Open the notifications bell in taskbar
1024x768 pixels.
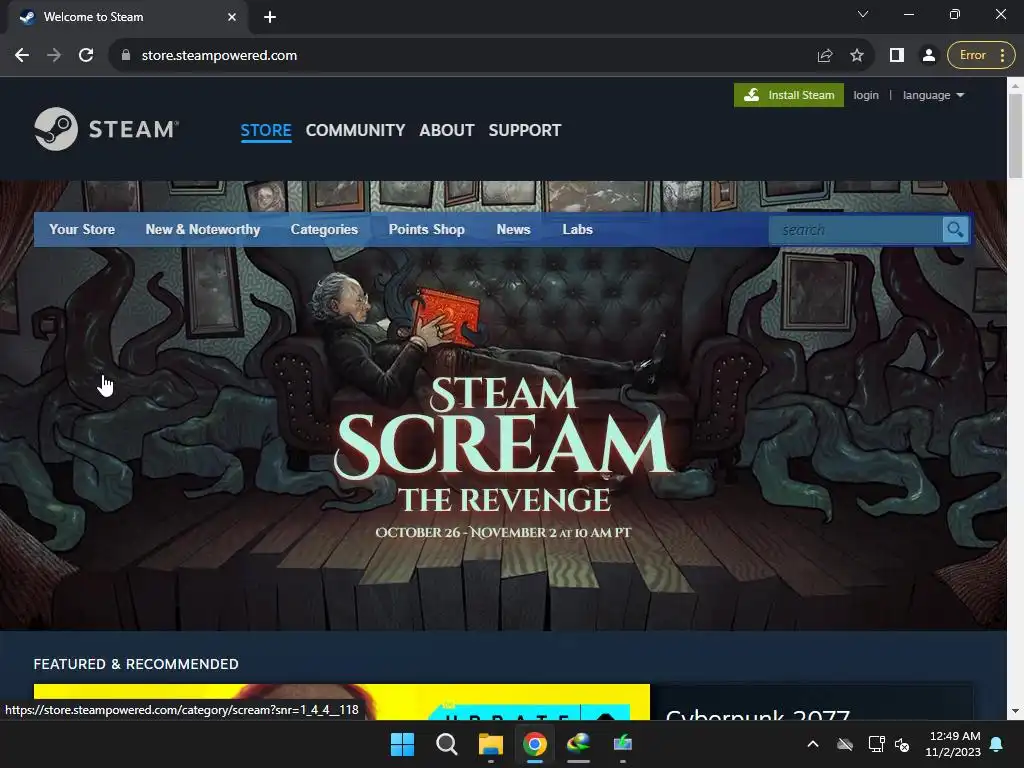tap(997, 744)
